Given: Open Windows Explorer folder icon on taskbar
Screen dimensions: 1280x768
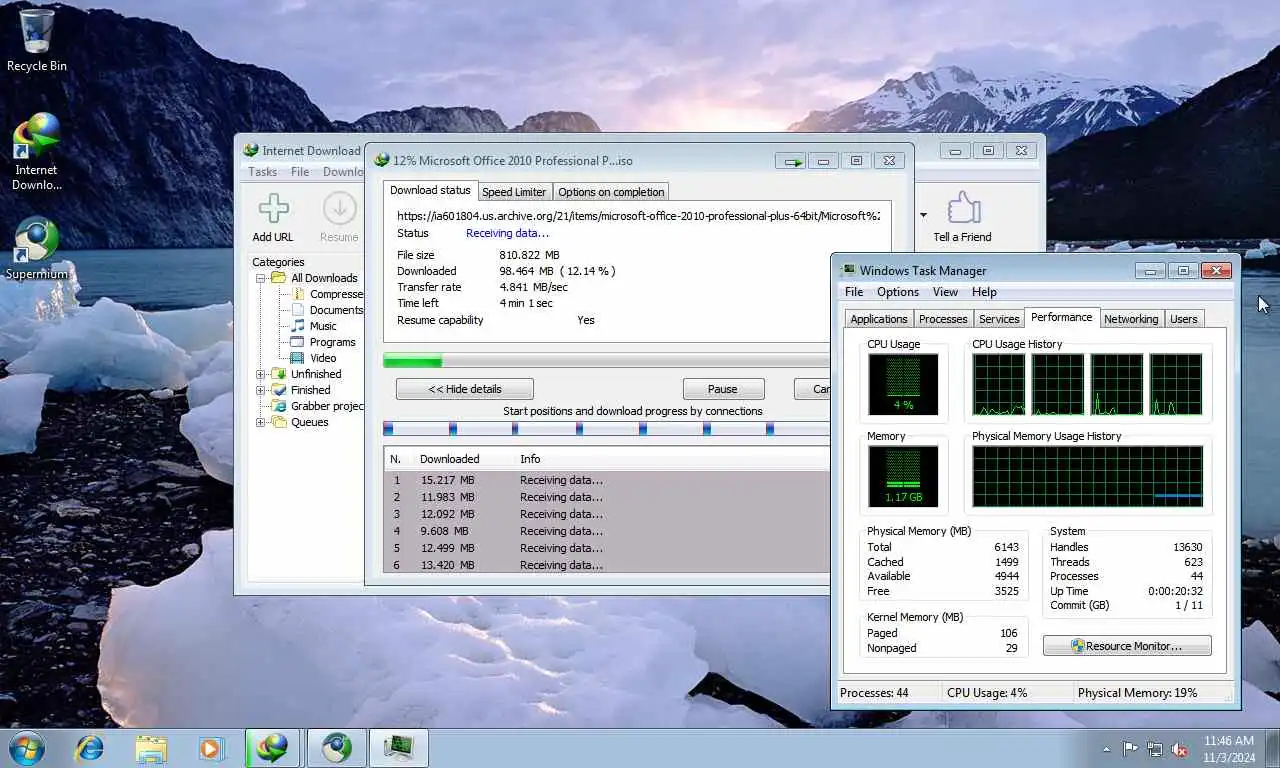Looking at the screenshot, I should (x=151, y=748).
